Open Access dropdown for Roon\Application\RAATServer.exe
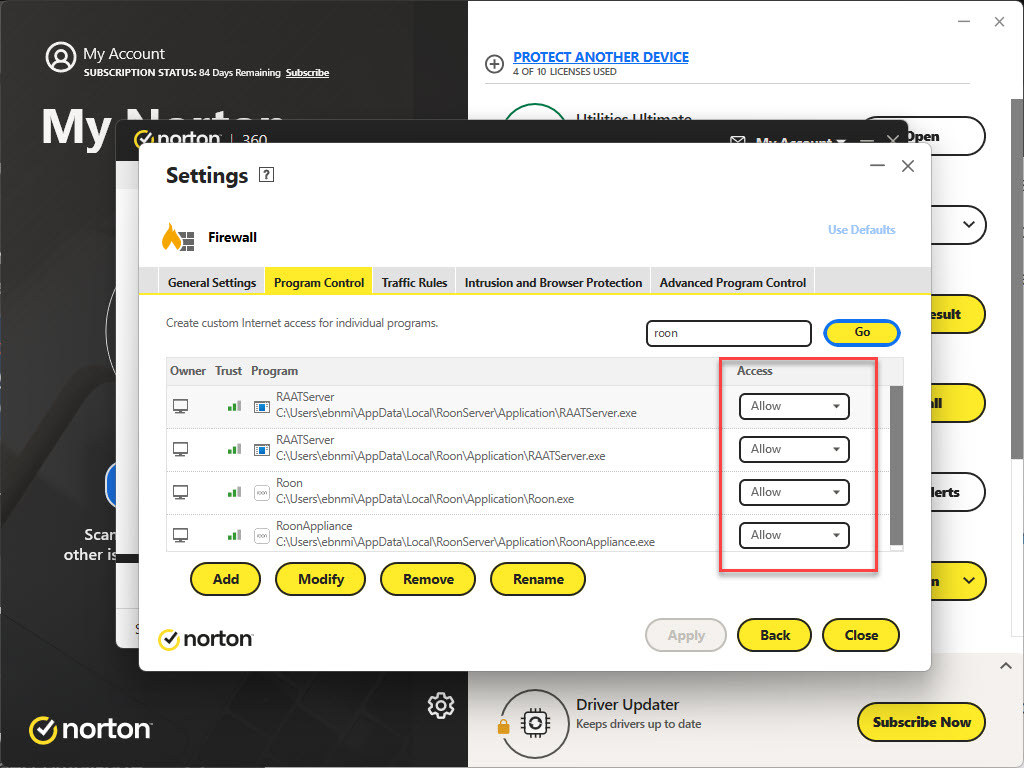 (x=794, y=449)
